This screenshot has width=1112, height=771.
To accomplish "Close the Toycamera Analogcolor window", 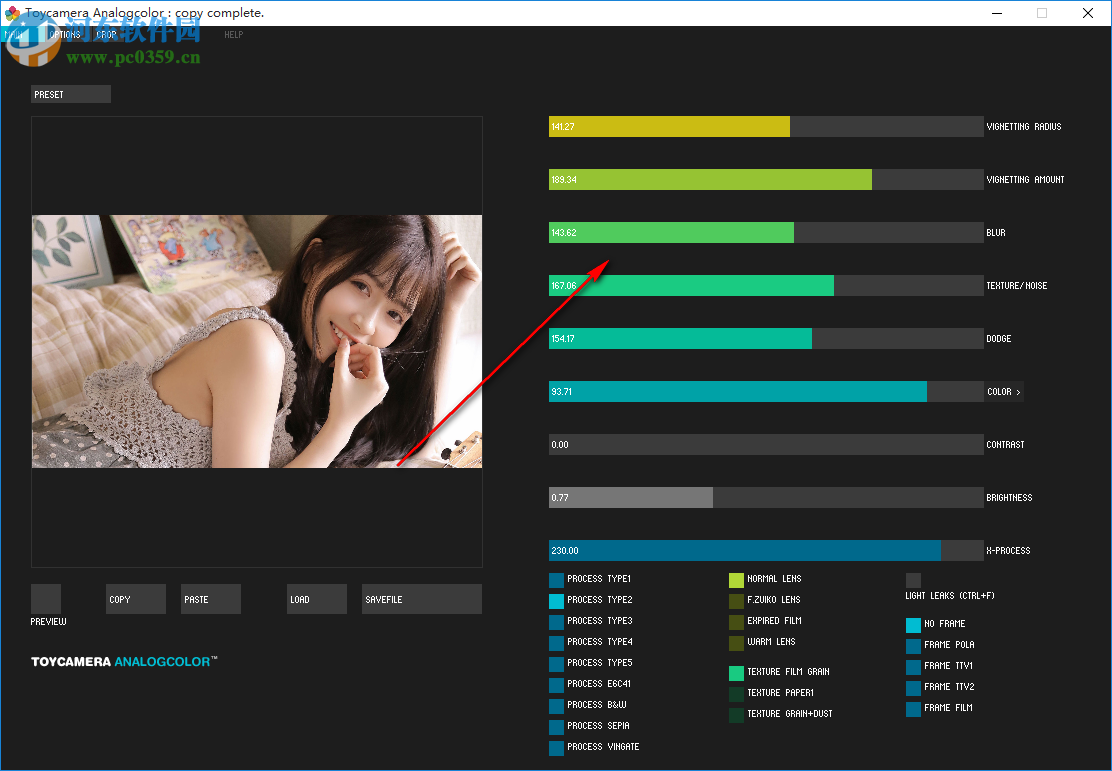I will pyautogui.click(x=1088, y=13).
